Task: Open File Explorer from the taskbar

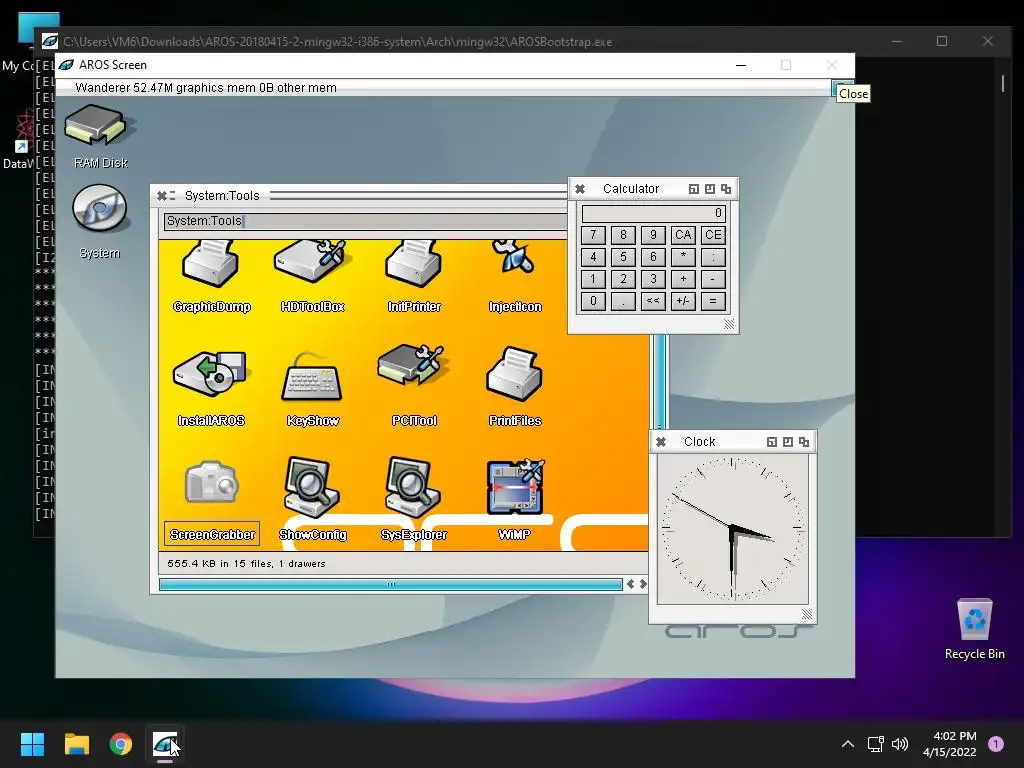Action: point(76,744)
